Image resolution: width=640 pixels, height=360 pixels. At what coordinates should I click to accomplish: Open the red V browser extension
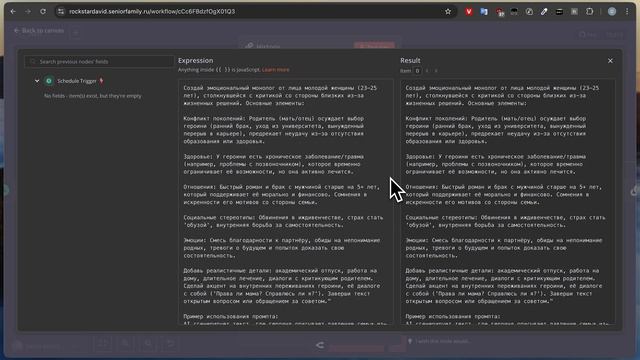pyautogui.click(x=469, y=12)
